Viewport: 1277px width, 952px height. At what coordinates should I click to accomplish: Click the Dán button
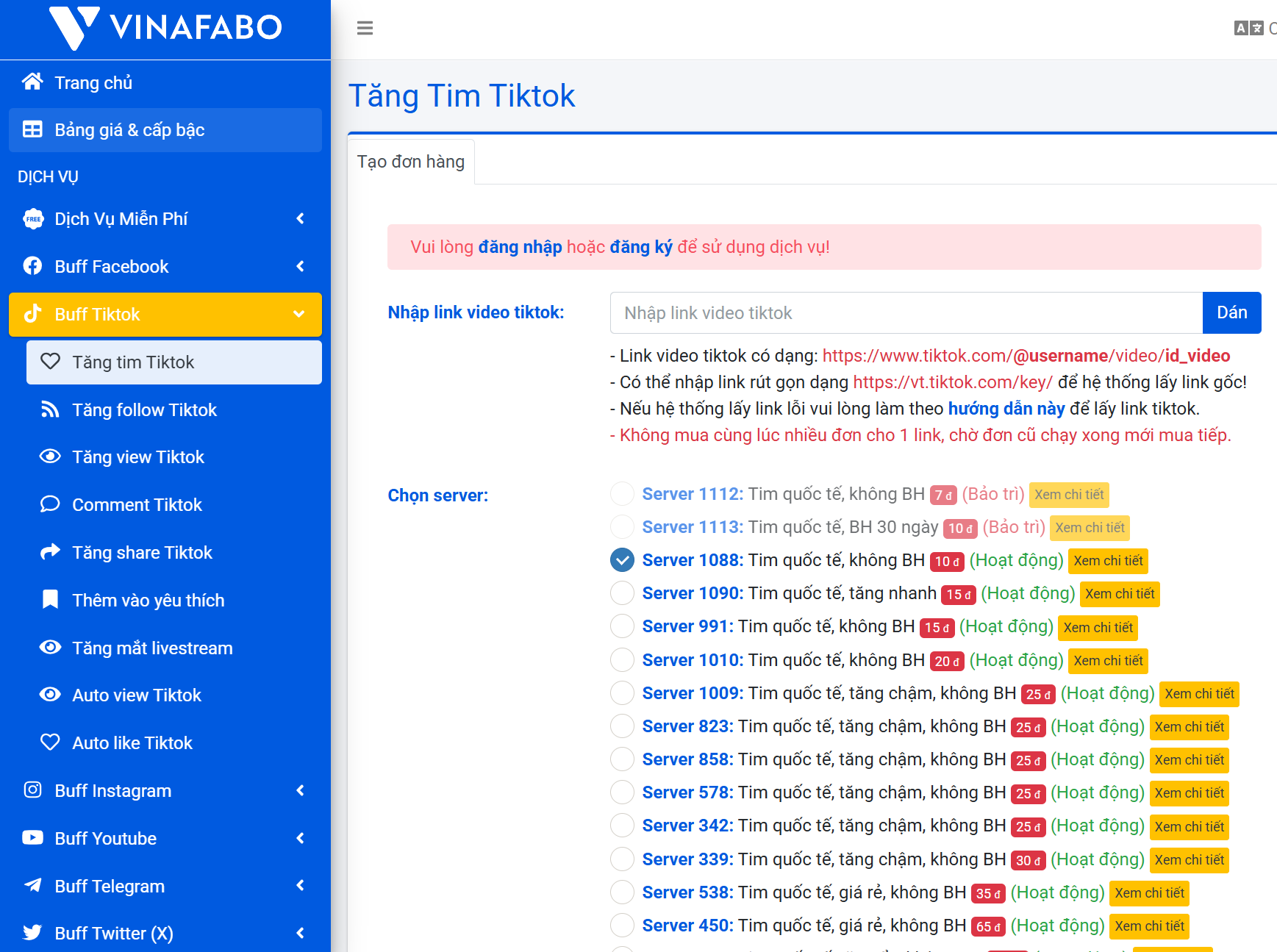[1231, 312]
